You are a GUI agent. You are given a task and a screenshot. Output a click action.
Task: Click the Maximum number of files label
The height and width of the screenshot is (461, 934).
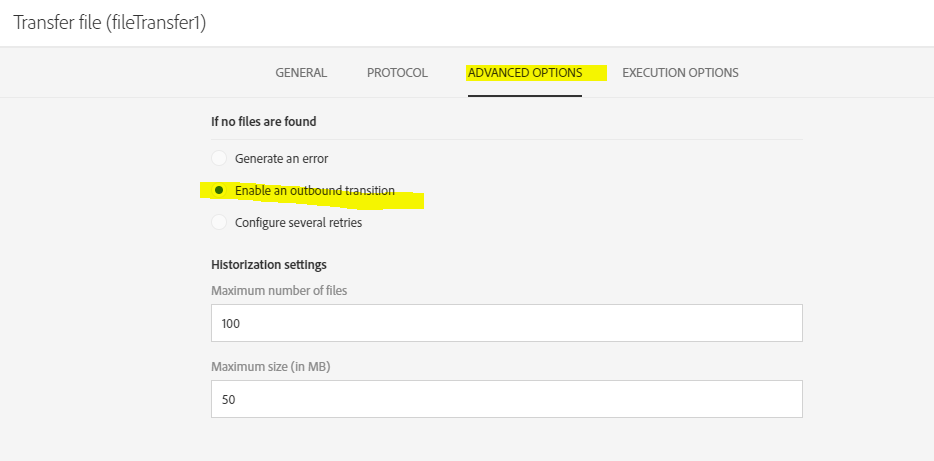tap(279, 290)
